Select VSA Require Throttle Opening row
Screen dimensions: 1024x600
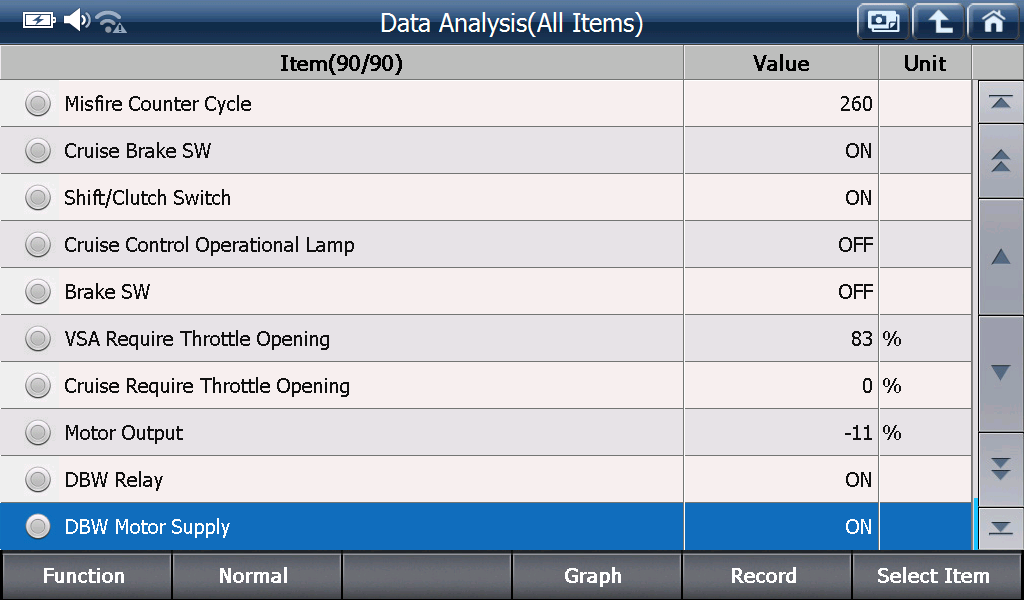(486, 339)
